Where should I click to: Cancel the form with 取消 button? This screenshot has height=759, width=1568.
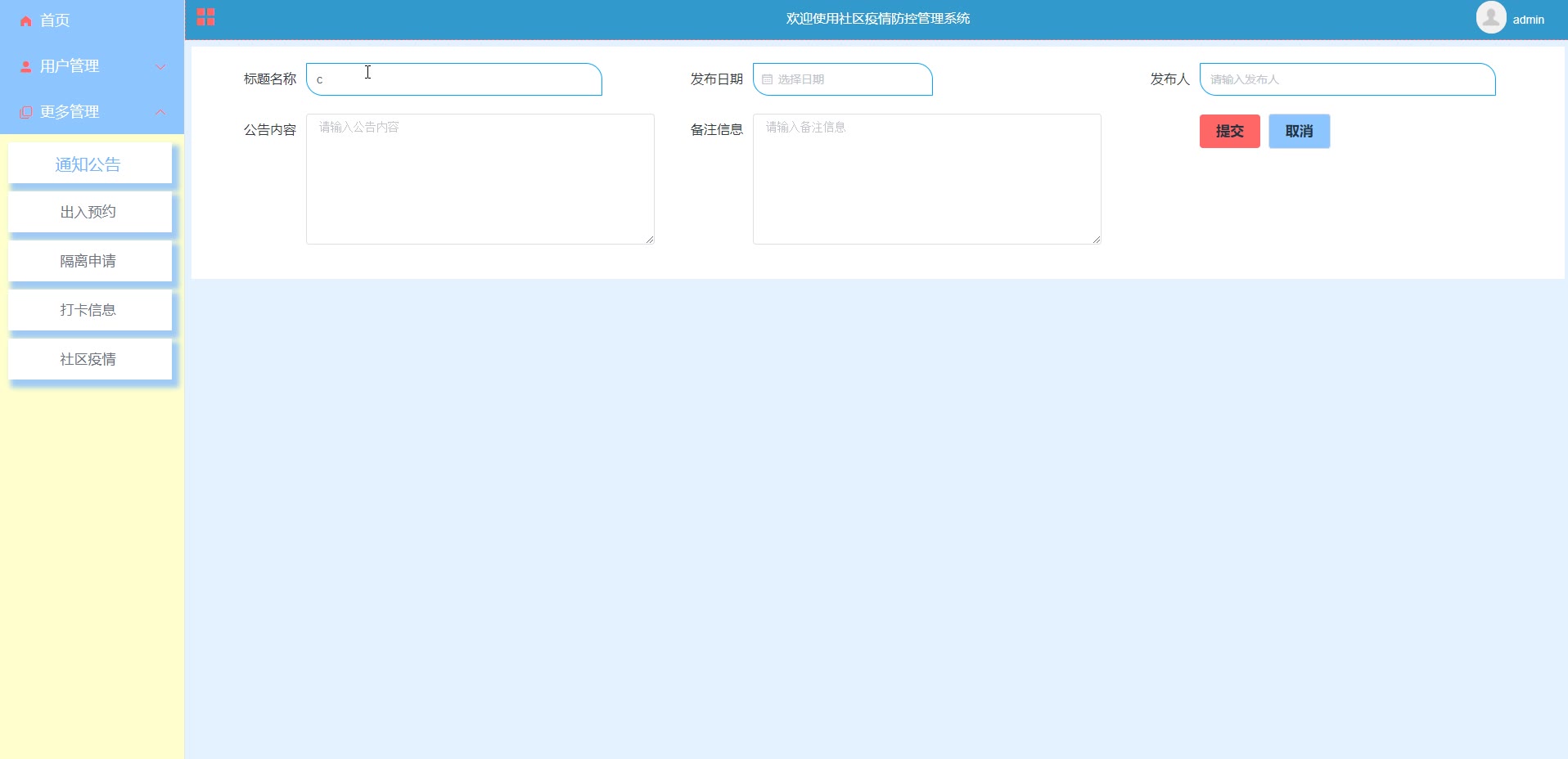pos(1299,131)
